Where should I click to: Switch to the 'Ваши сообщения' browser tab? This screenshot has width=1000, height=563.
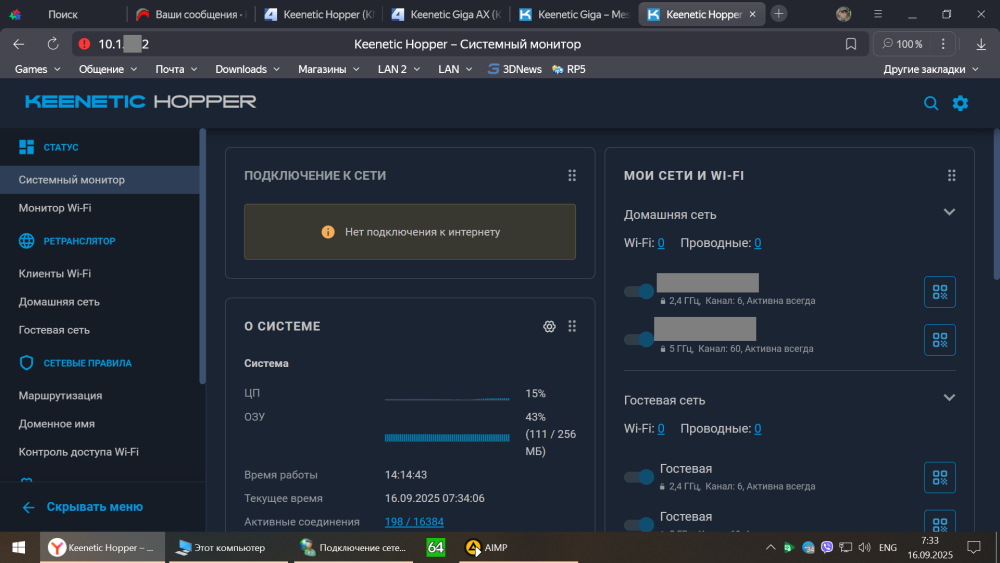(191, 14)
